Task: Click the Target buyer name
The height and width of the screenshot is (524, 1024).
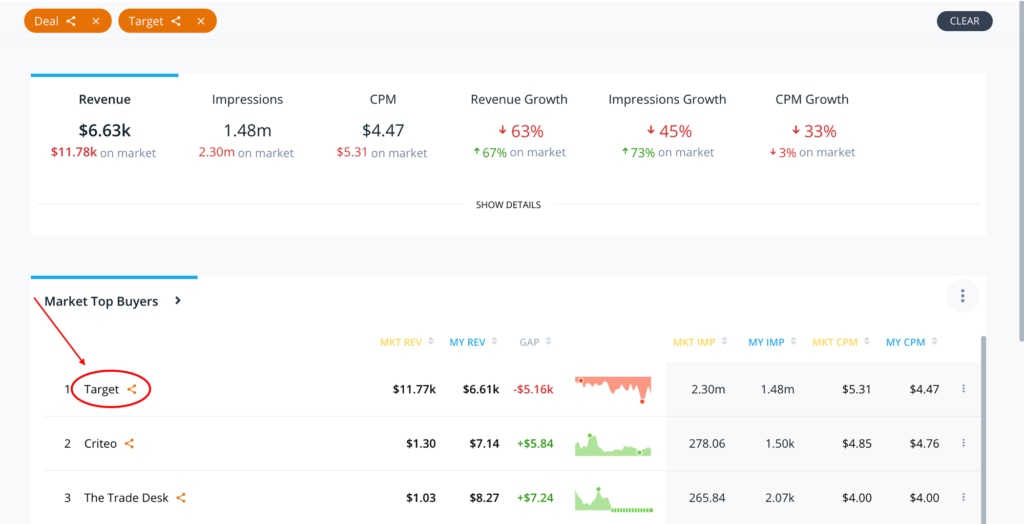Action: pyautogui.click(x=101, y=389)
